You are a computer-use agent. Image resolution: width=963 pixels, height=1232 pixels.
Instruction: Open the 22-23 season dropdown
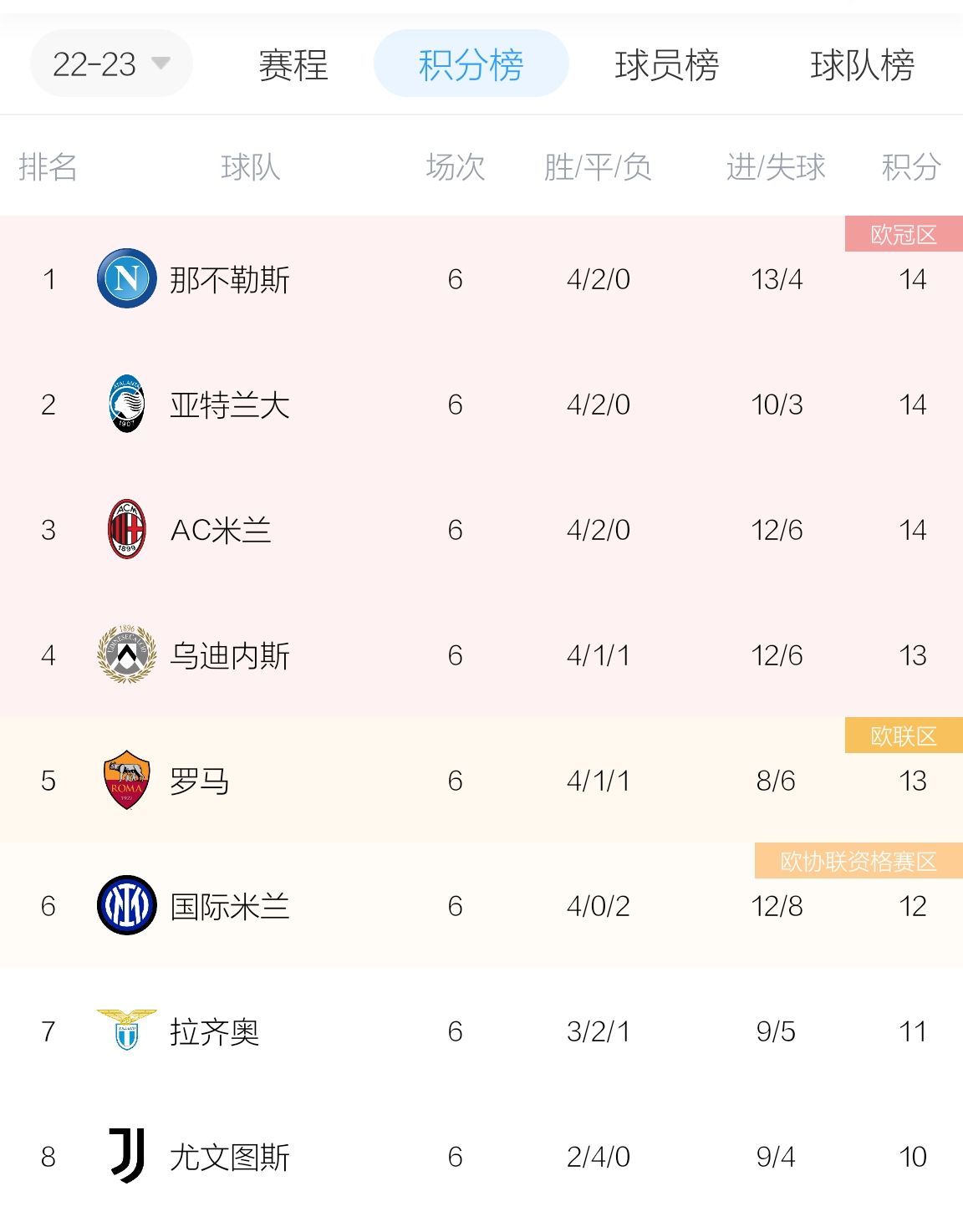click(x=111, y=64)
